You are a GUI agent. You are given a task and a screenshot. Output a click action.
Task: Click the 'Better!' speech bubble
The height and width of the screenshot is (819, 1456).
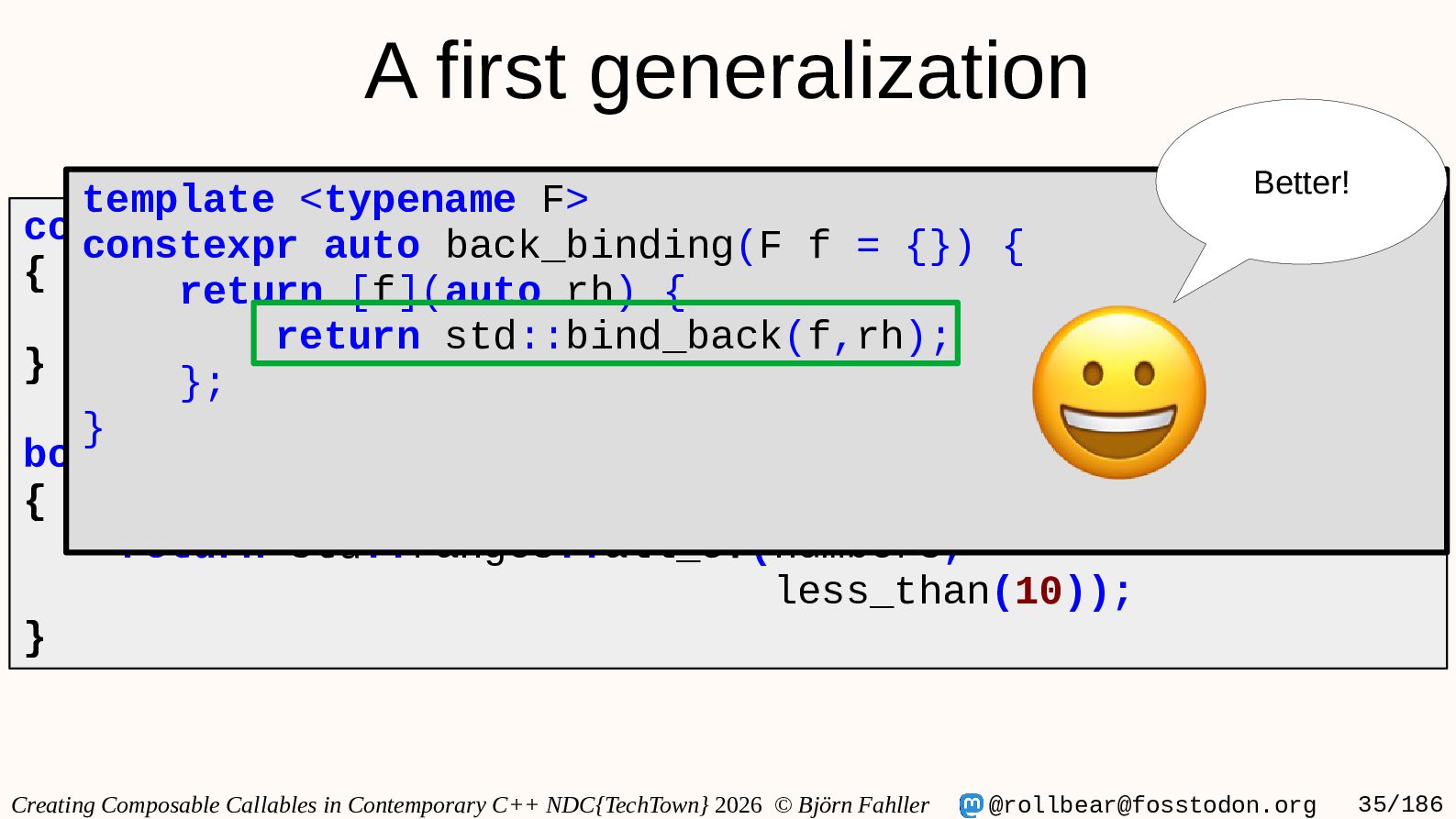[x=1301, y=183]
